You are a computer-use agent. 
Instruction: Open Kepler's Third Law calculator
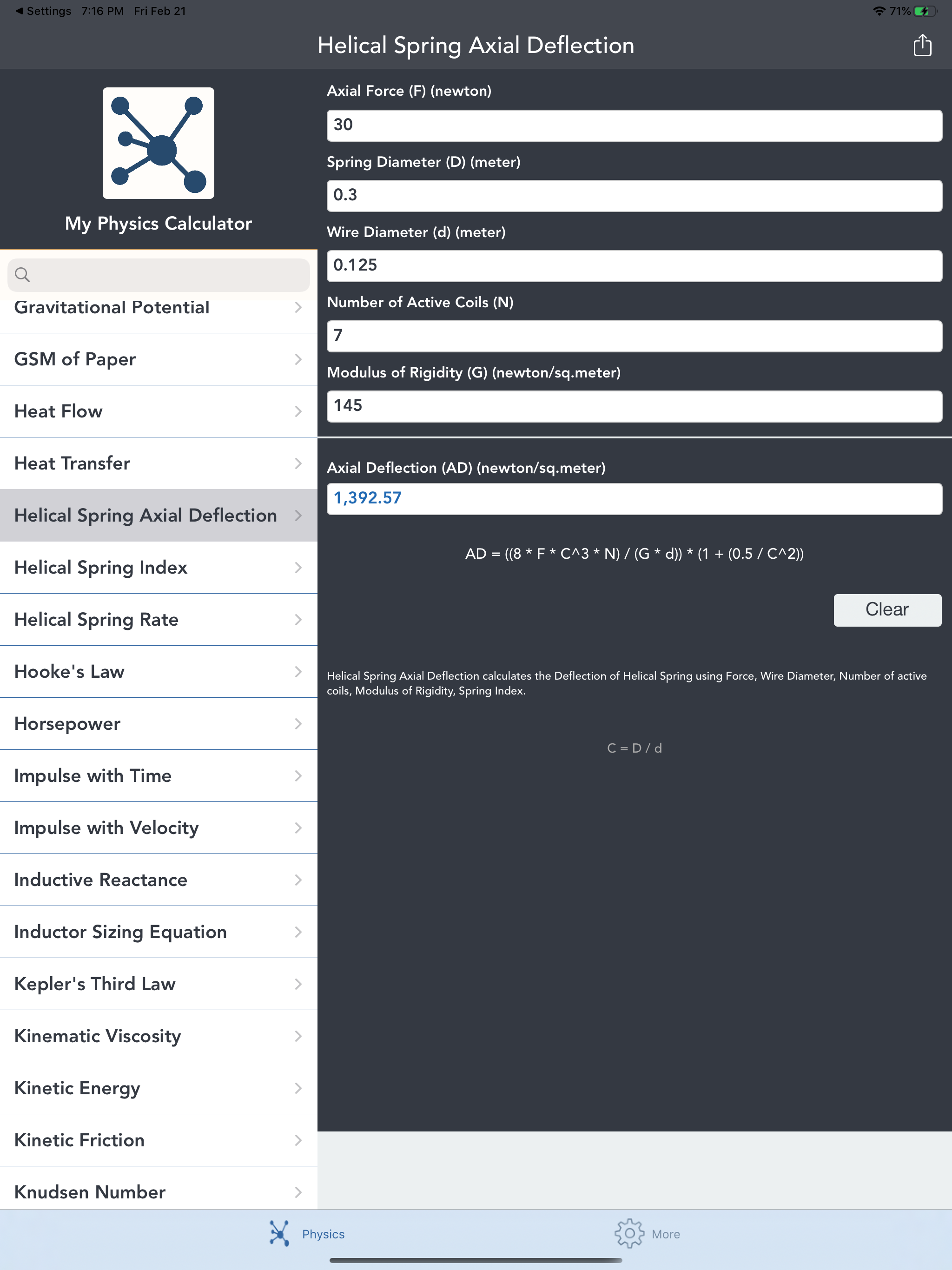pyautogui.click(x=159, y=984)
